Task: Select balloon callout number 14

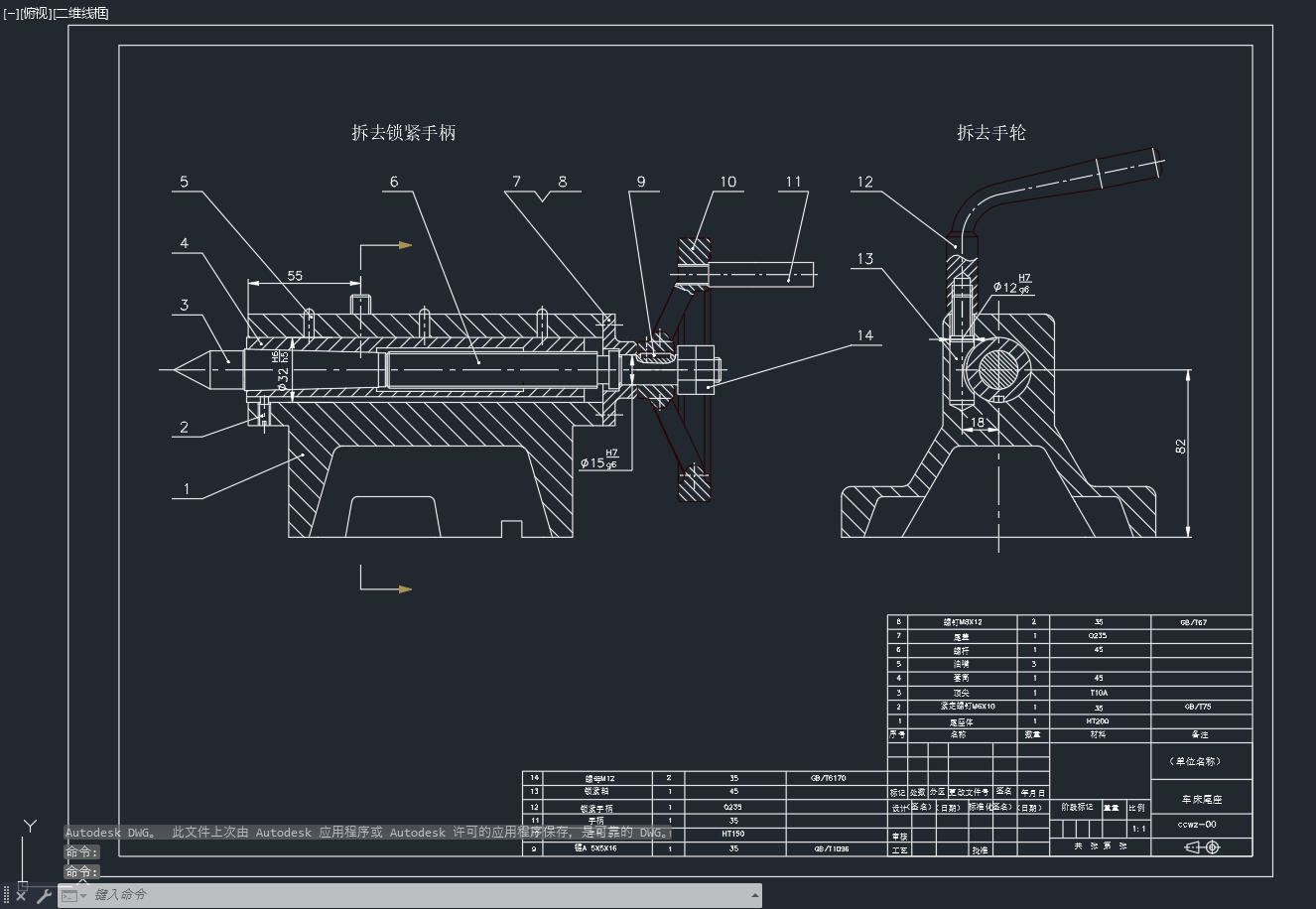Action: point(865,335)
